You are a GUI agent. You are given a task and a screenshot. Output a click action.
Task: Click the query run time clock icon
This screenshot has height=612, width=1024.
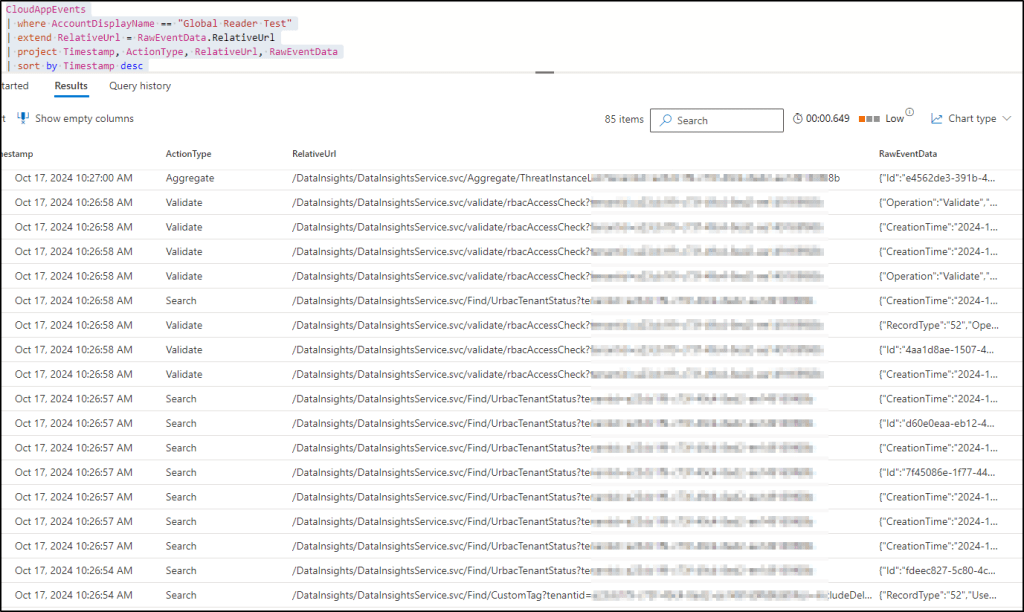(x=797, y=119)
